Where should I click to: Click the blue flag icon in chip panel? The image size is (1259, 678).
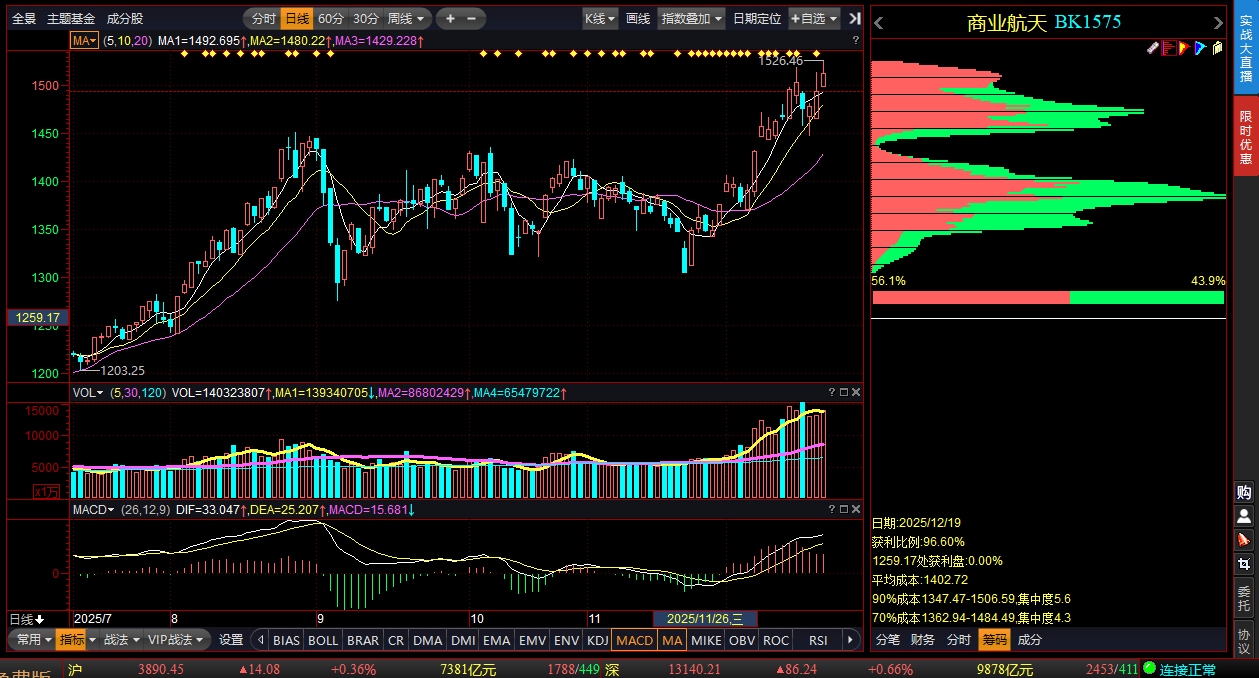pyautogui.click(x=1200, y=47)
